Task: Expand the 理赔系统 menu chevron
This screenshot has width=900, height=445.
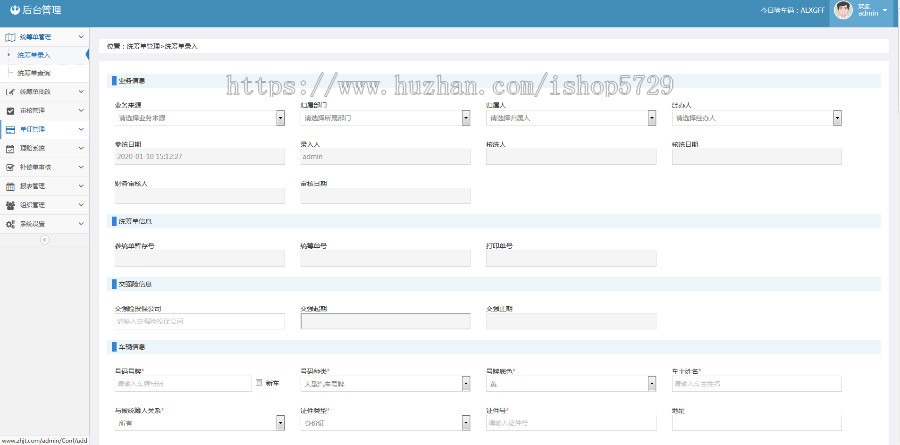Action: [81, 148]
